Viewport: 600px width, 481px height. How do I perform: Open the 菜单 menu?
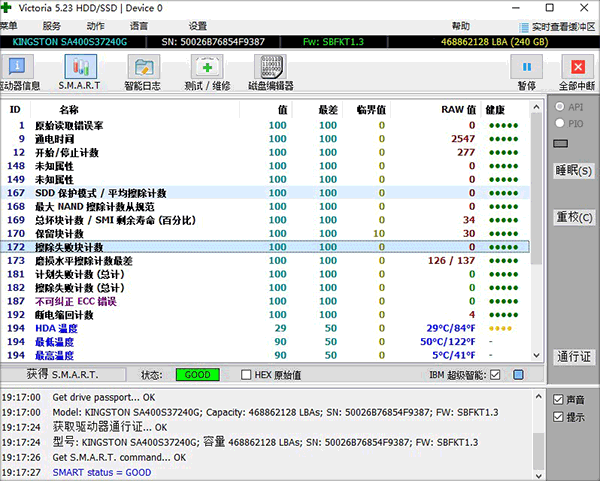coord(8,26)
